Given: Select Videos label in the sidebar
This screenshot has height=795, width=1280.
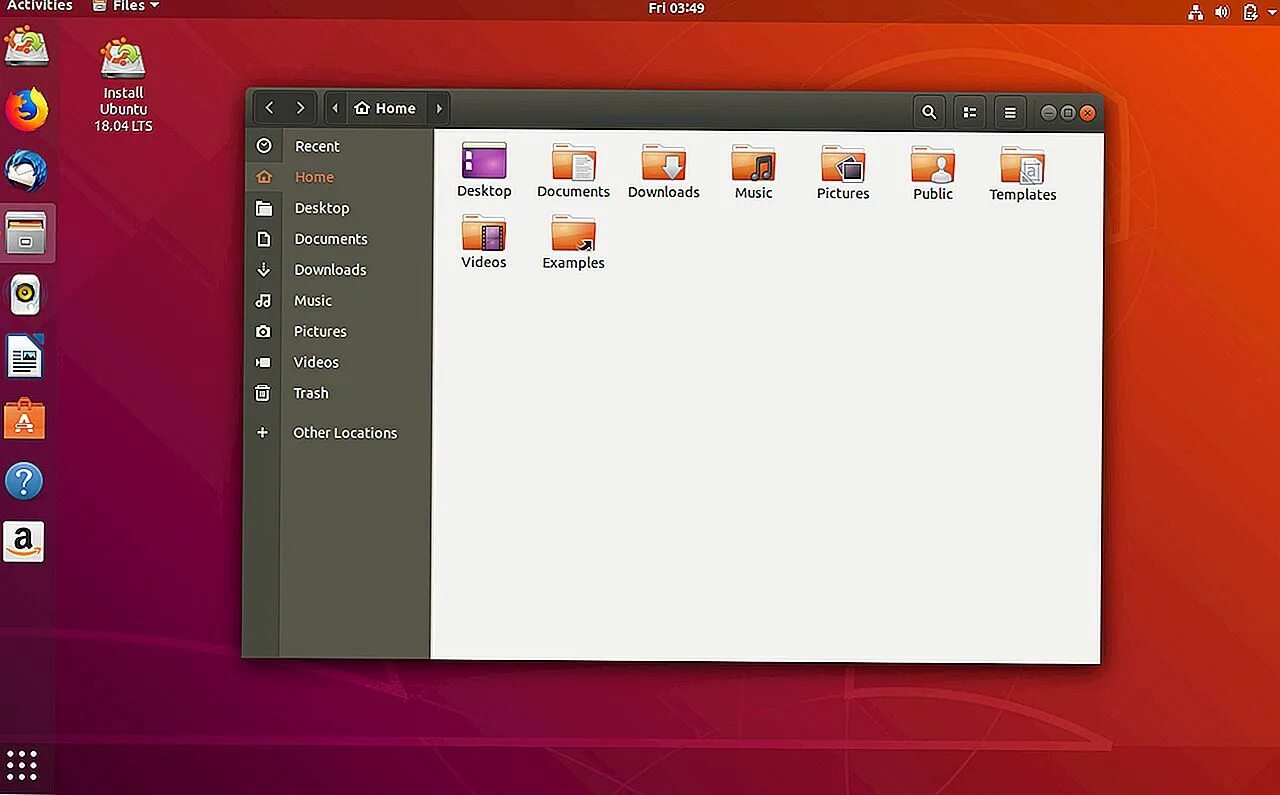Looking at the screenshot, I should click(316, 362).
